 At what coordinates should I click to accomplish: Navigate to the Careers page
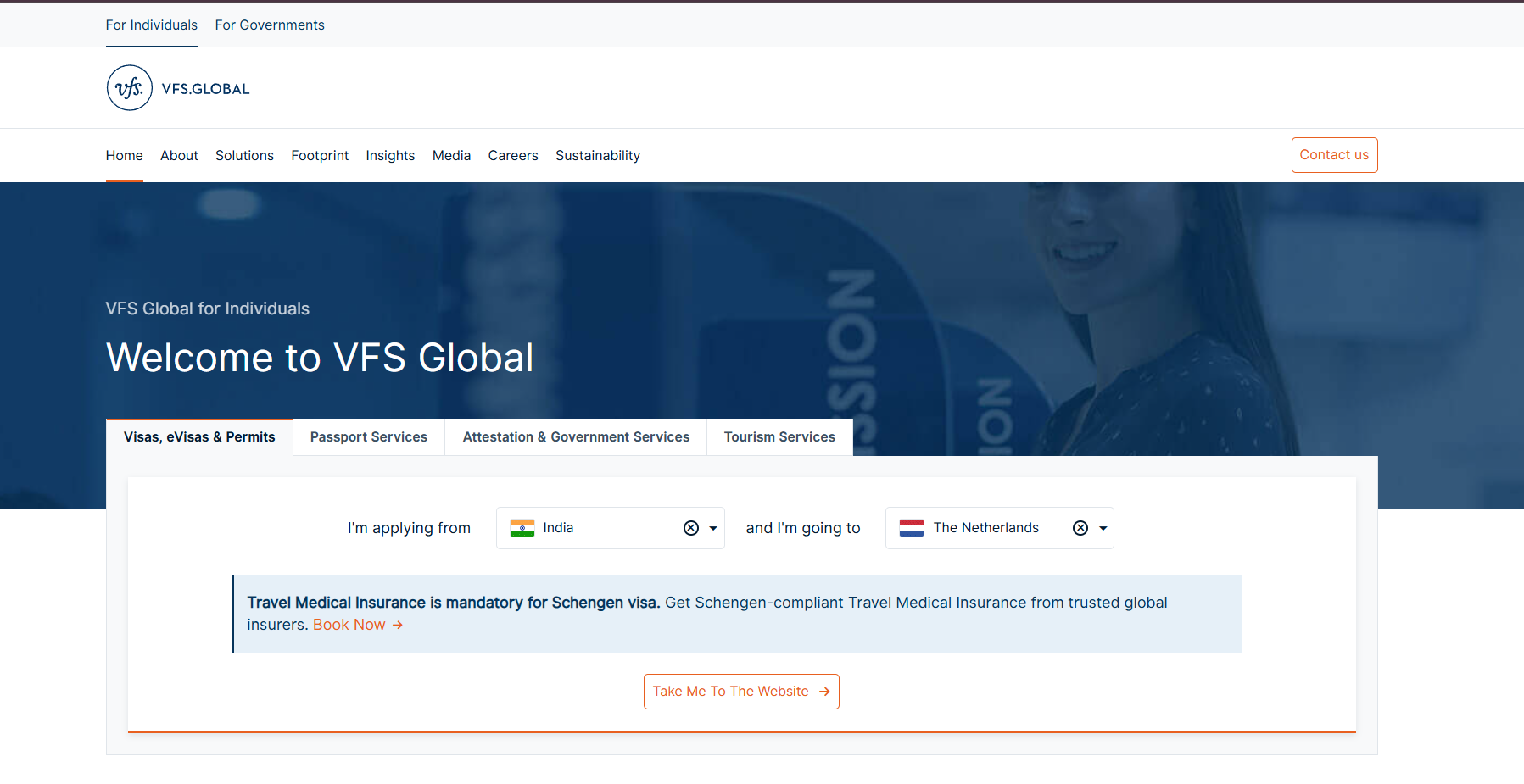click(x=513, y=155)
